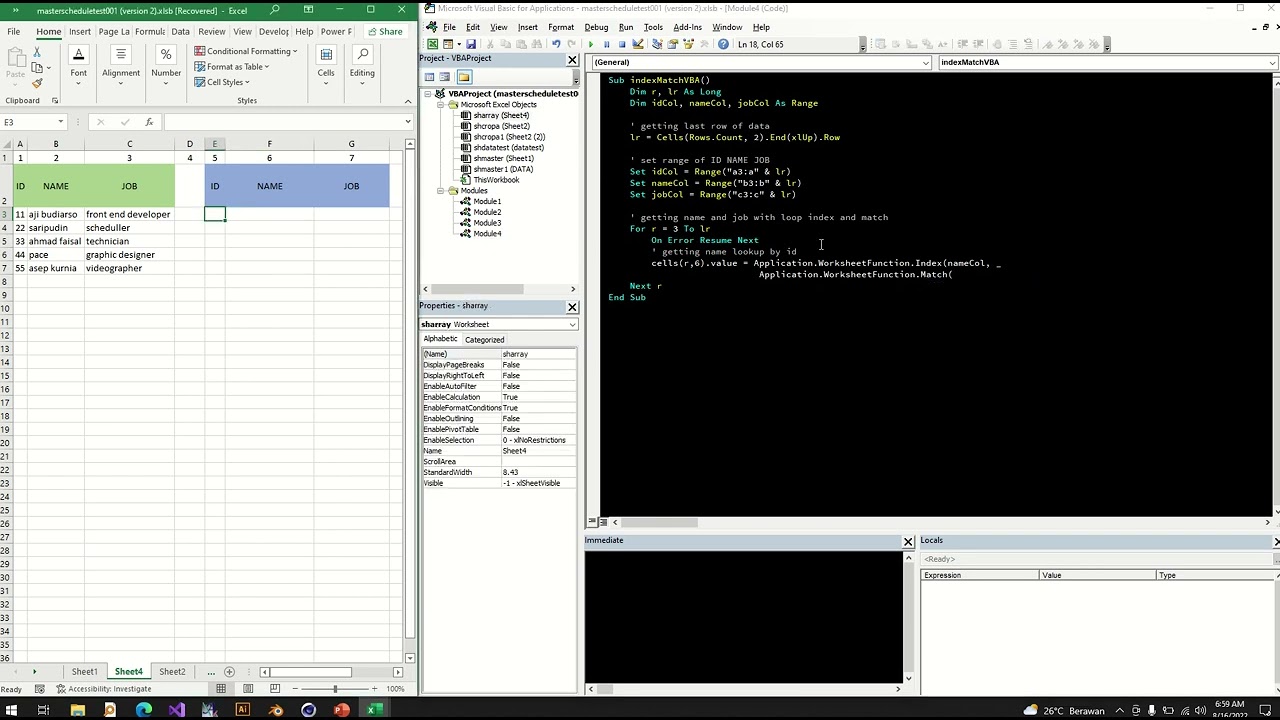This screenshot has width=1280, height=720.
Task: Open PowerPoint from the taskbar
Action: point(341,710)
